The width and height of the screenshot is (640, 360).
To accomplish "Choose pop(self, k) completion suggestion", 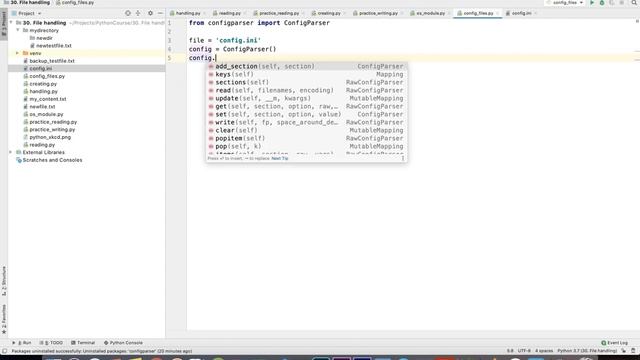I will 306,146.
